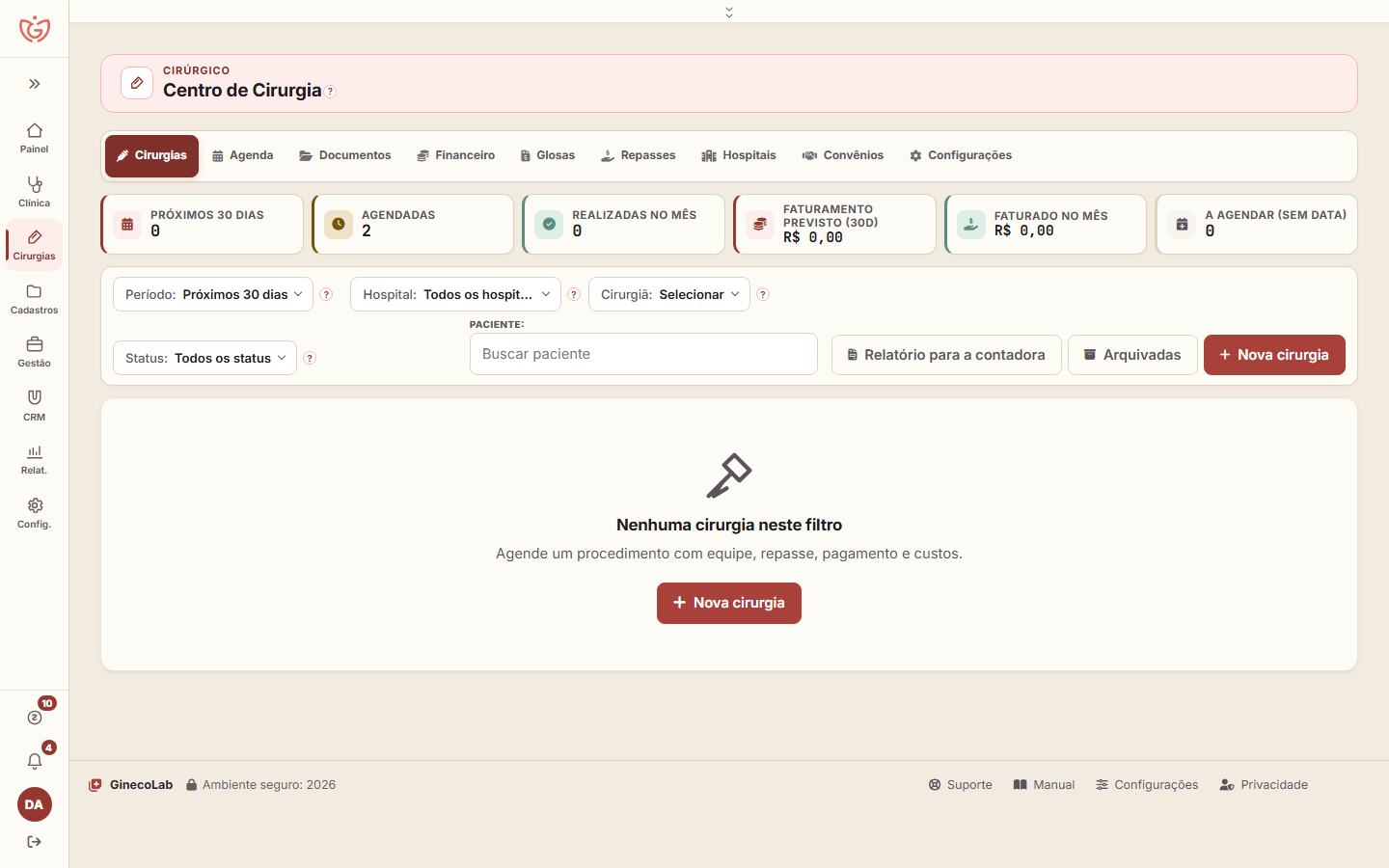Open the Período dropdown
Viewport: 1389px width, 868px height.
coord(213,294)
